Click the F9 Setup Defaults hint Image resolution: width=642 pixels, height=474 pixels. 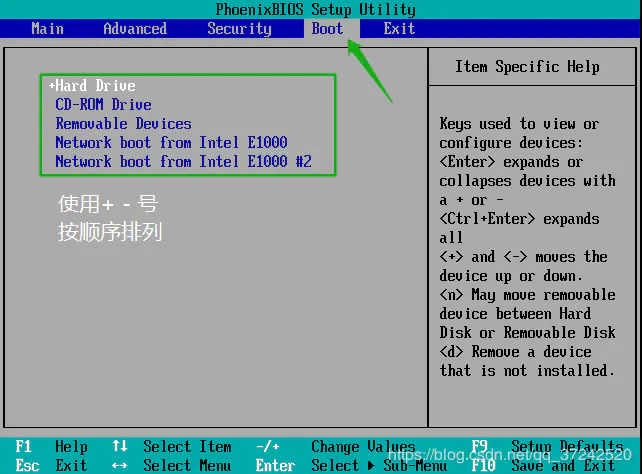[x=547, y=446]
